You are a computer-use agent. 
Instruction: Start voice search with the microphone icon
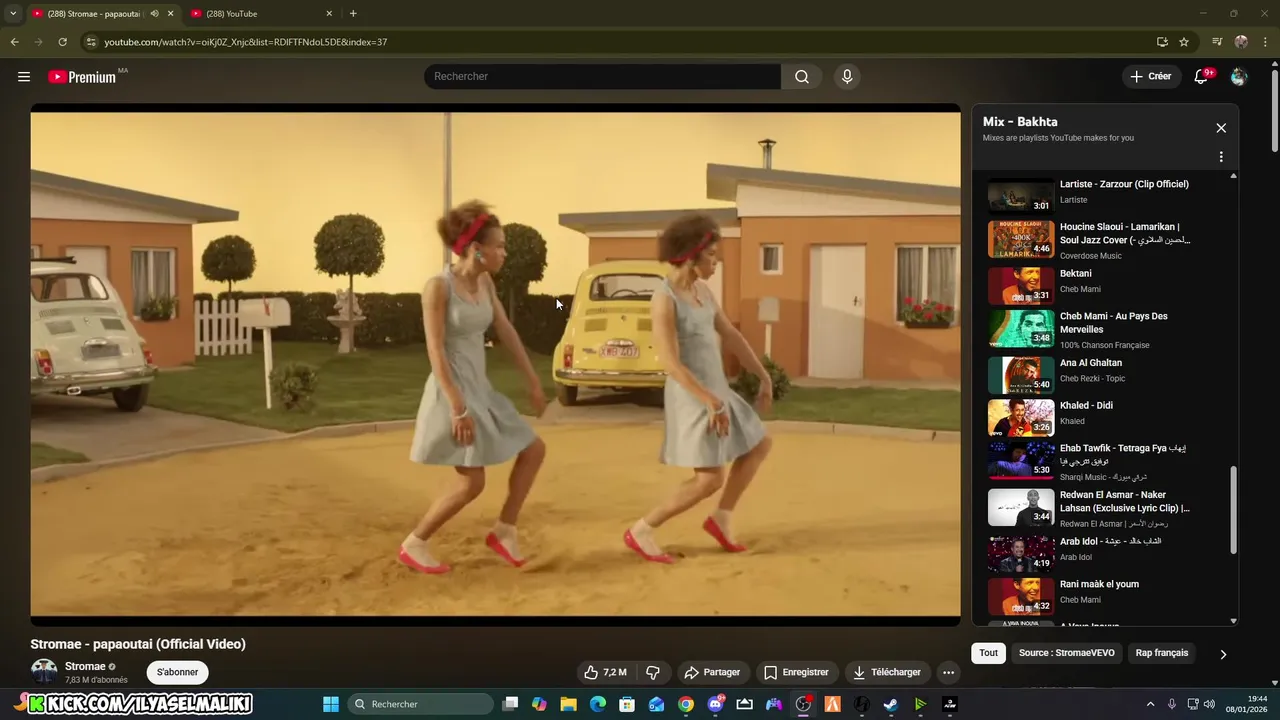(x=847, y=77)
